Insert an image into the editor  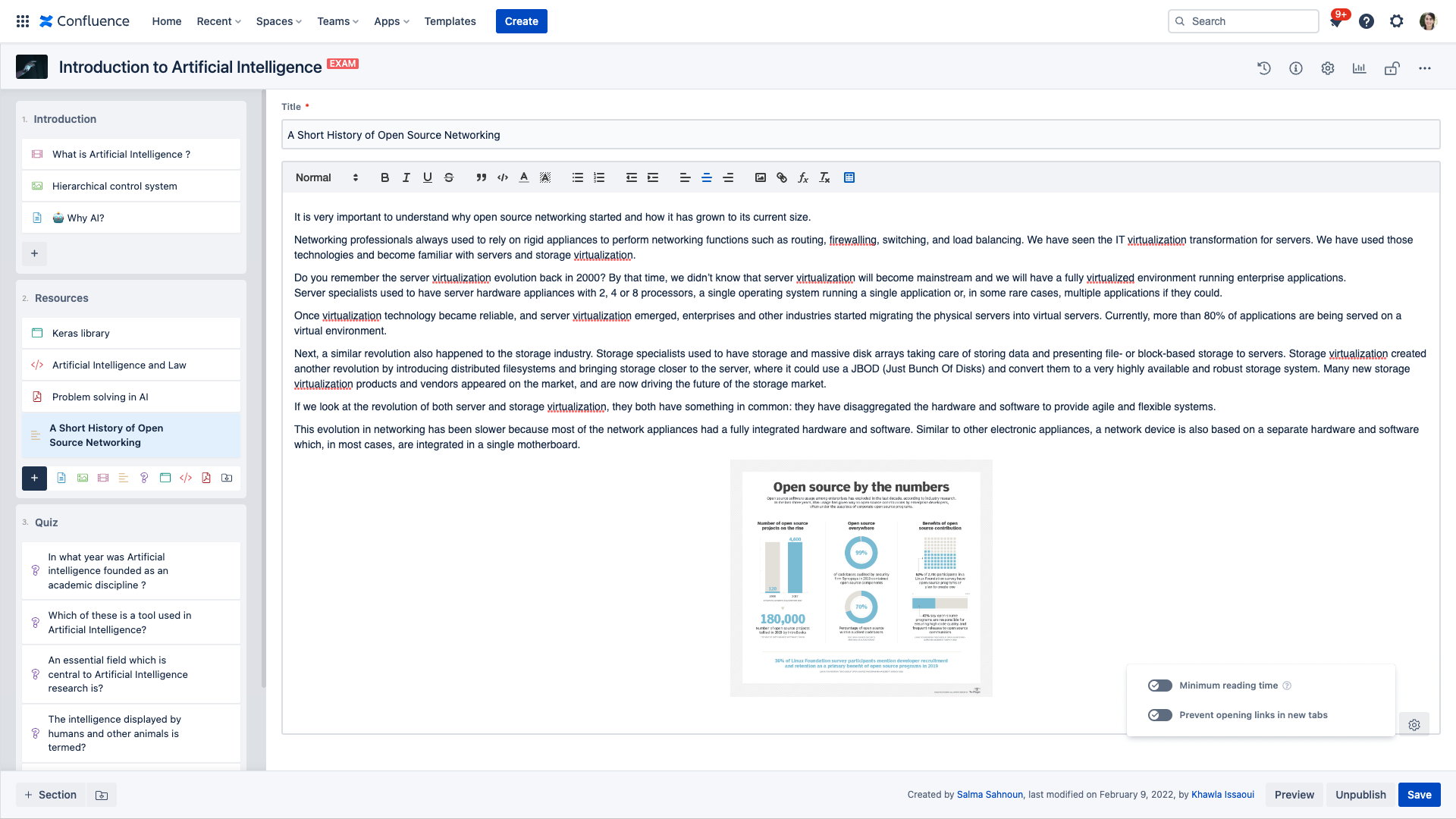click(760, 177)
